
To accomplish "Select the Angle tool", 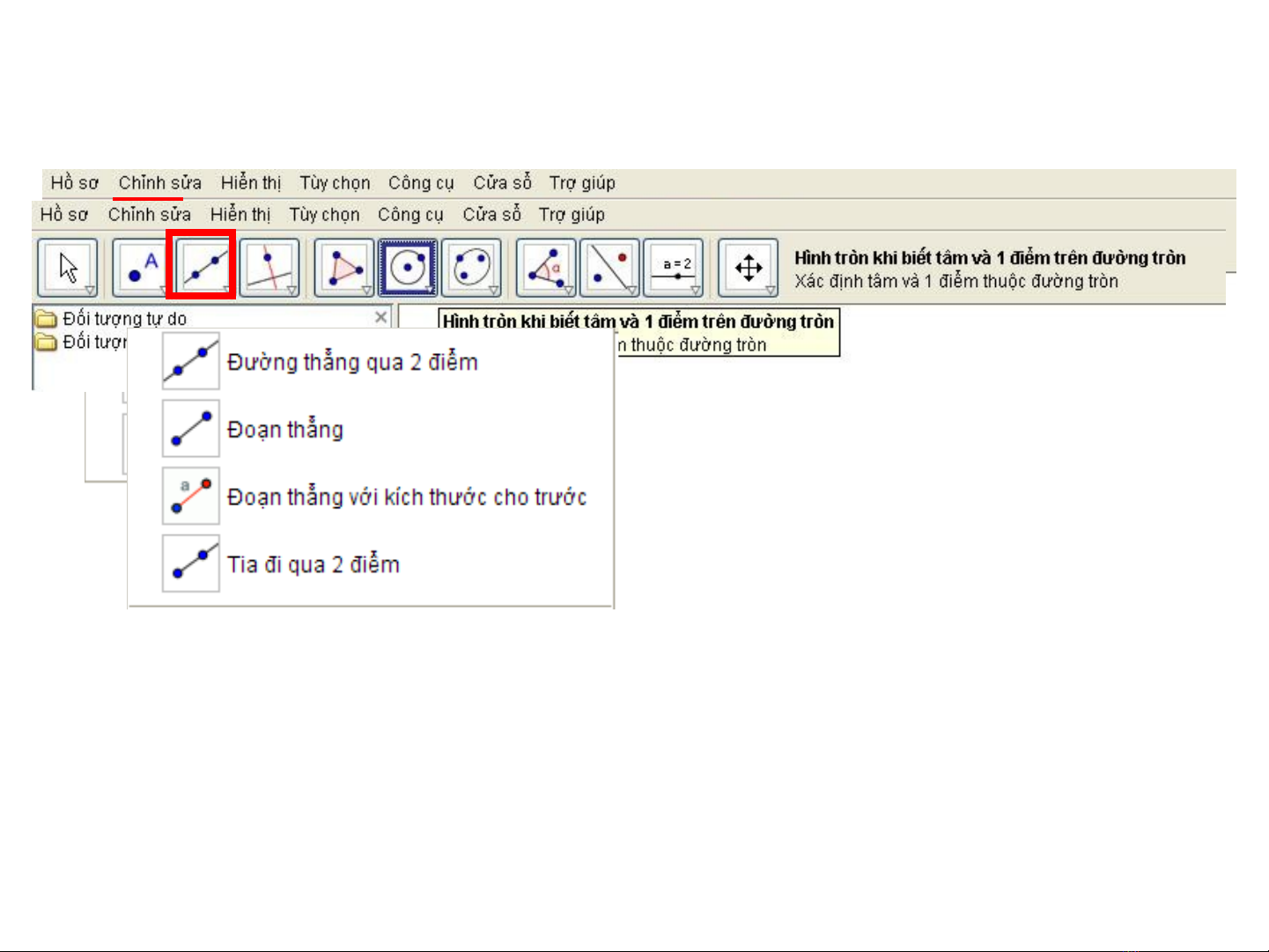I will click(545, 267).
